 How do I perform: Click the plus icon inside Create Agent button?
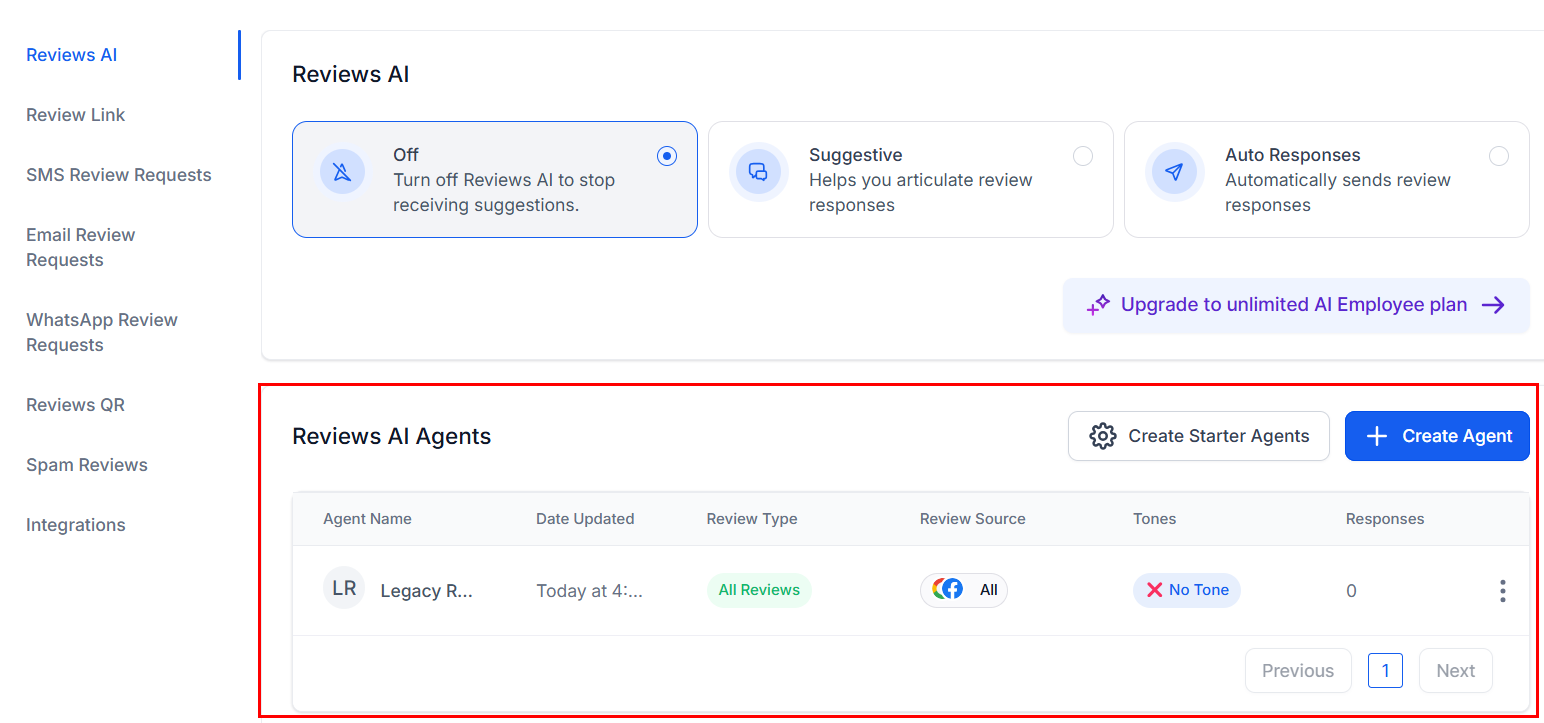(1377, 436)
